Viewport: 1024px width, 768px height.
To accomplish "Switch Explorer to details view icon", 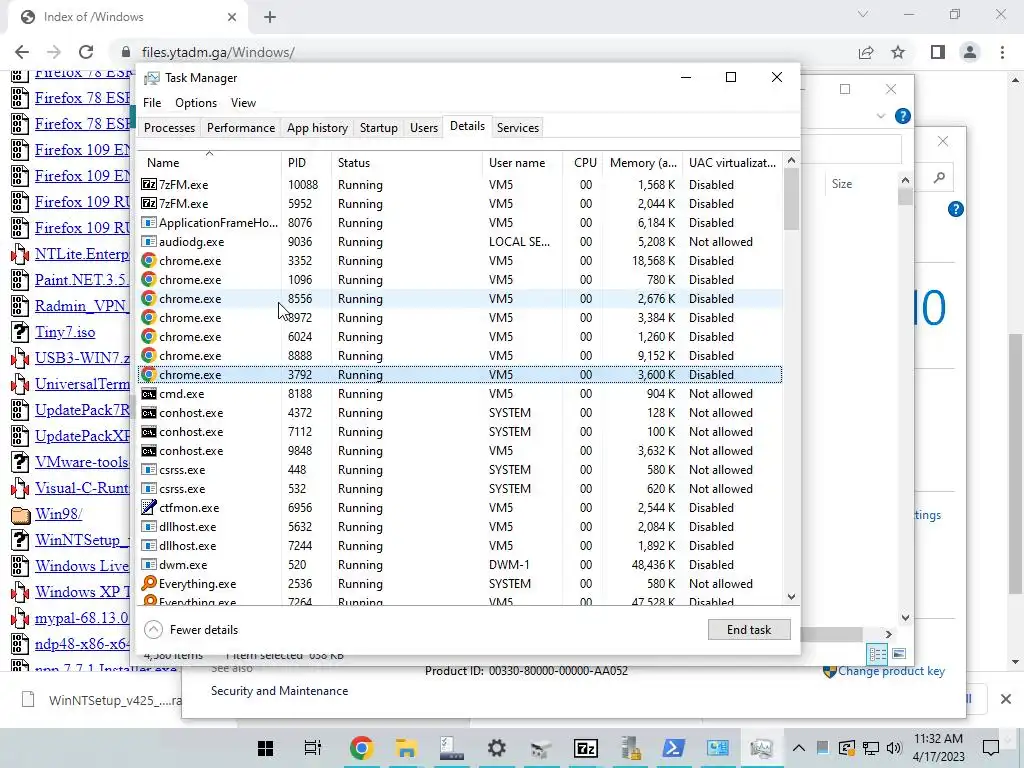I will click(878, 654).
